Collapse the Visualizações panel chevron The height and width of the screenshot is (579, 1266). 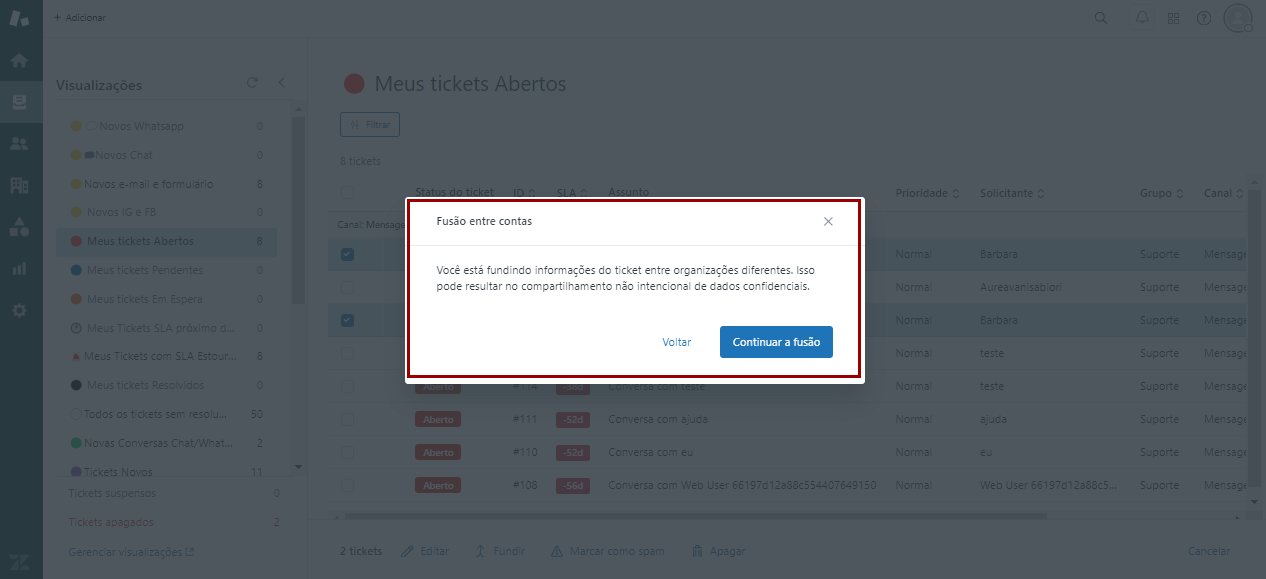pyautogui.click(x=282, y=83)
